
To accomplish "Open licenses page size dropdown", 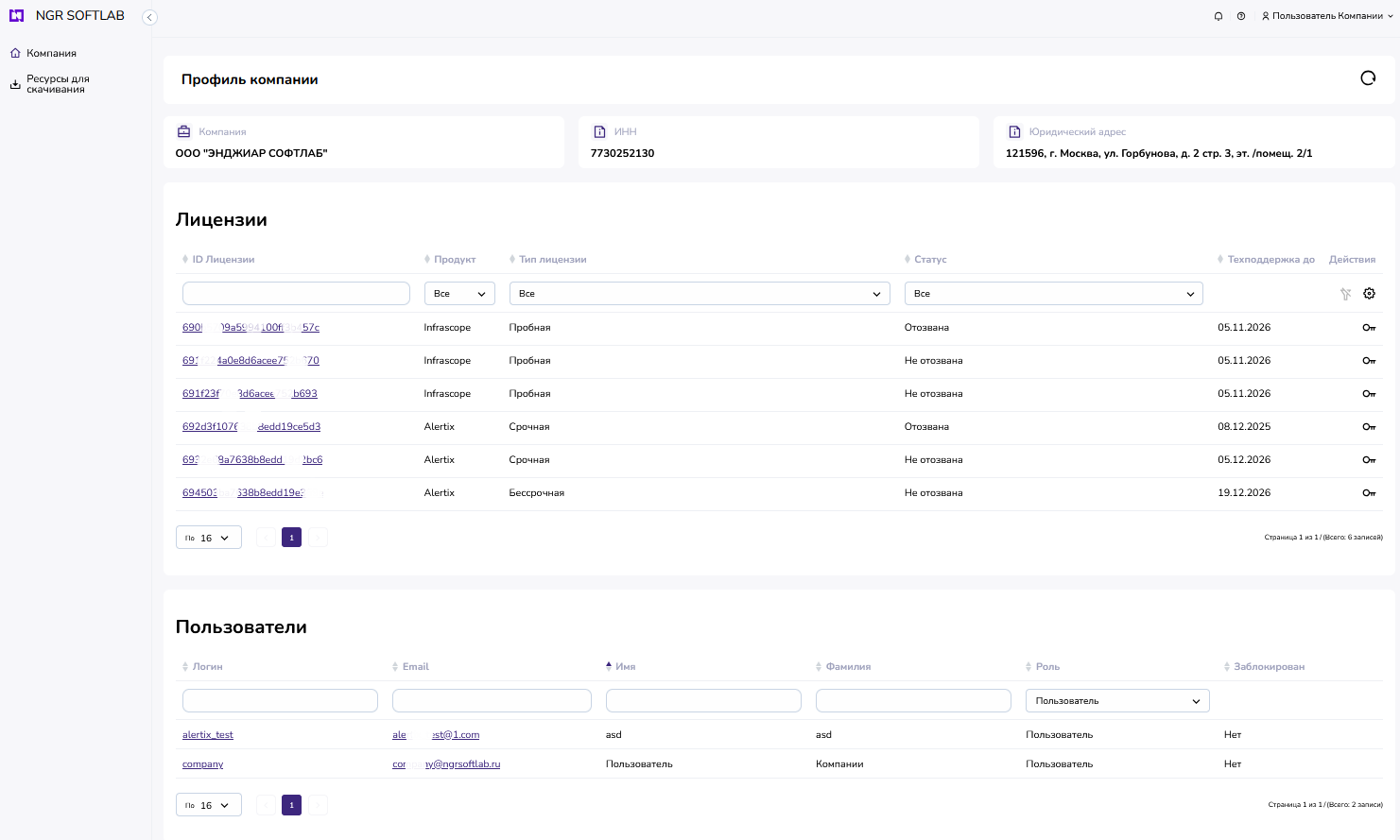I will click(x=209, y=538).
